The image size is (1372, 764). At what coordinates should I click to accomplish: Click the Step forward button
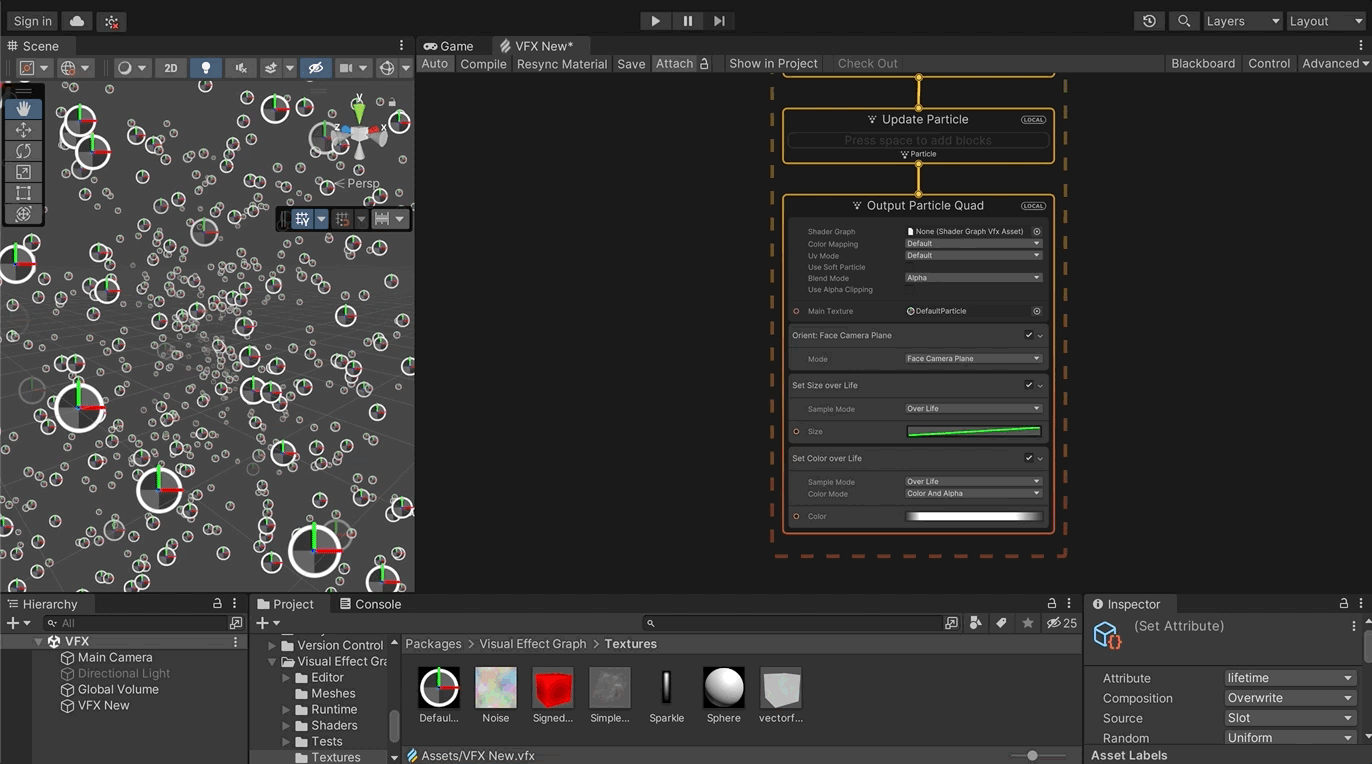click(719, 21)
